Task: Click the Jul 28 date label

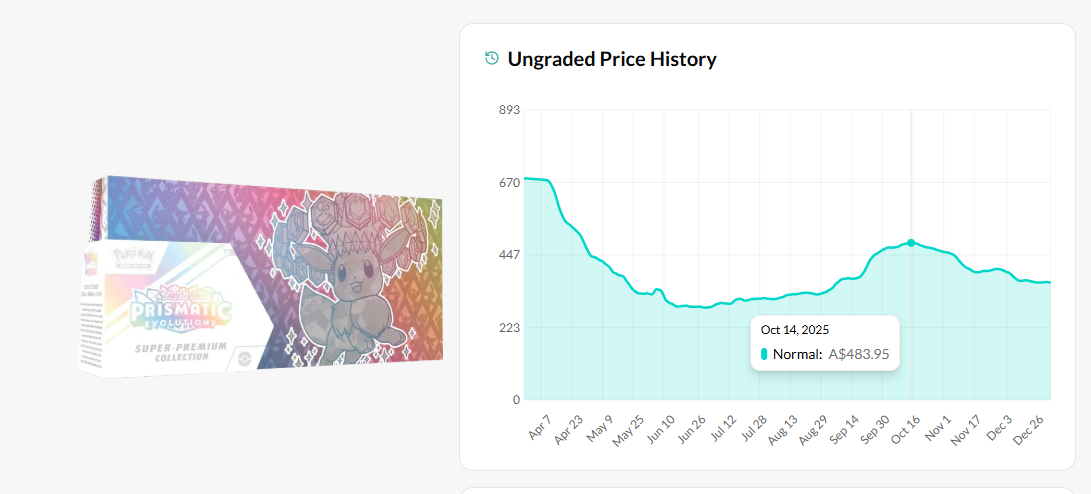Action: (754, 431)
